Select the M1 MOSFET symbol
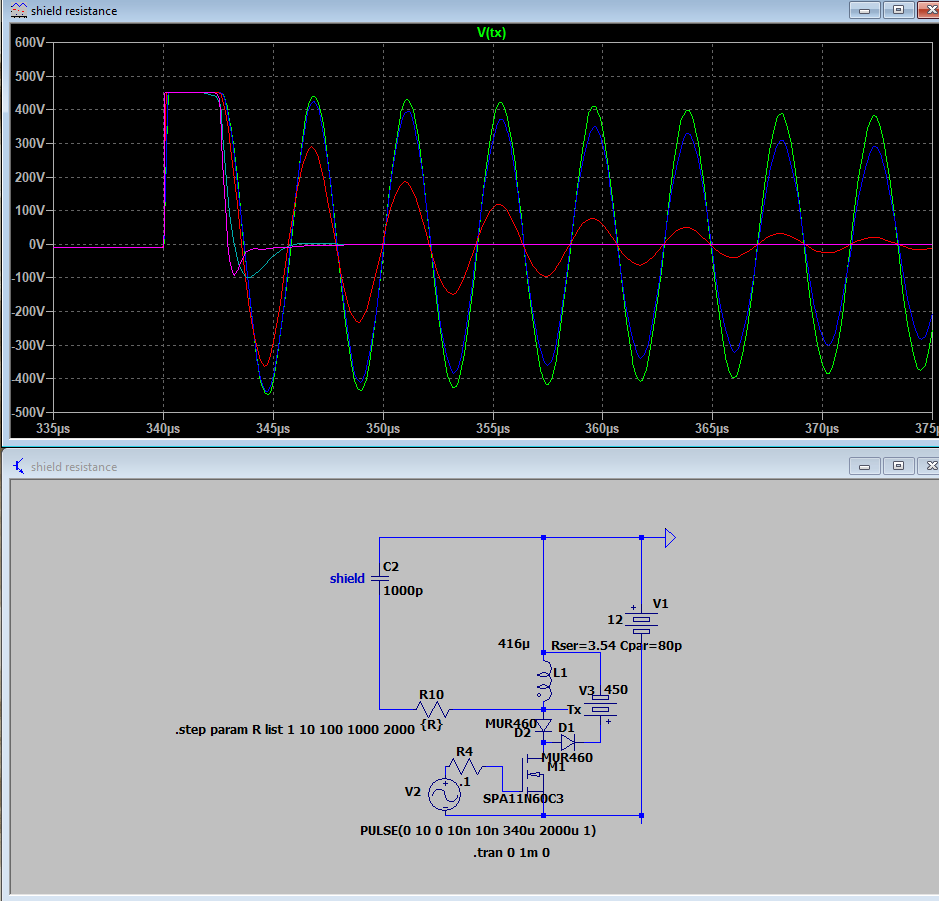Viewport: 939px width, 901px height. tap(534, 773)
